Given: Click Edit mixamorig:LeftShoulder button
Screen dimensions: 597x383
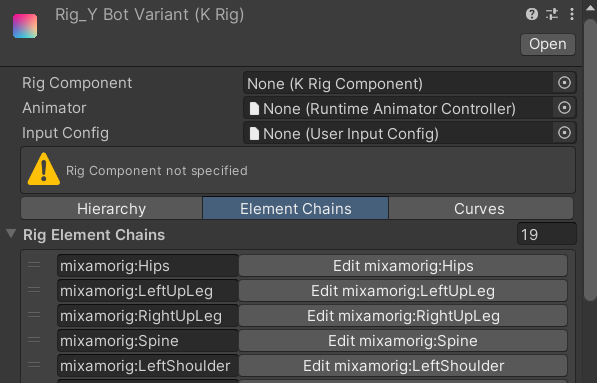Looking at the screenshot, I should pos(403,366).
